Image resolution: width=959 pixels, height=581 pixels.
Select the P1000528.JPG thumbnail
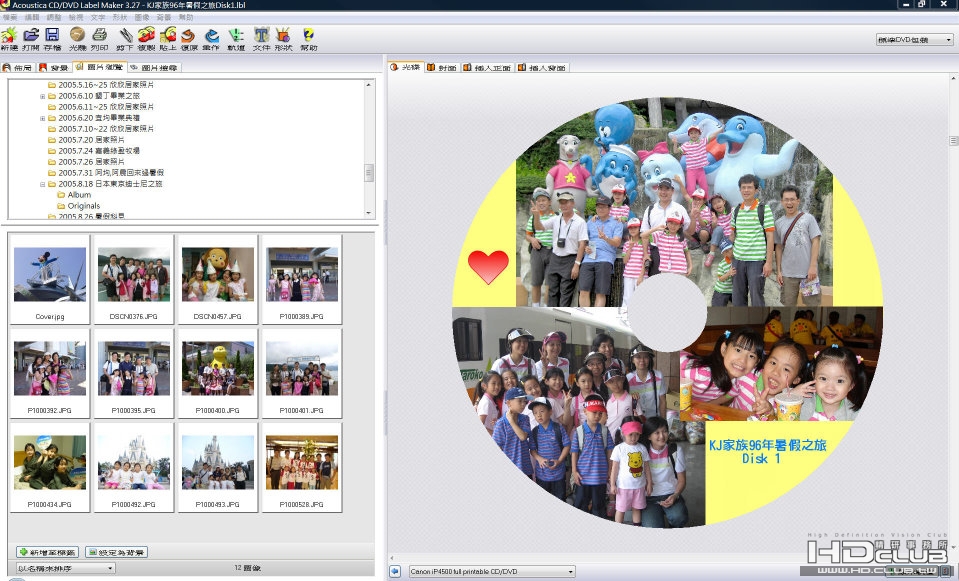point(302,468)
